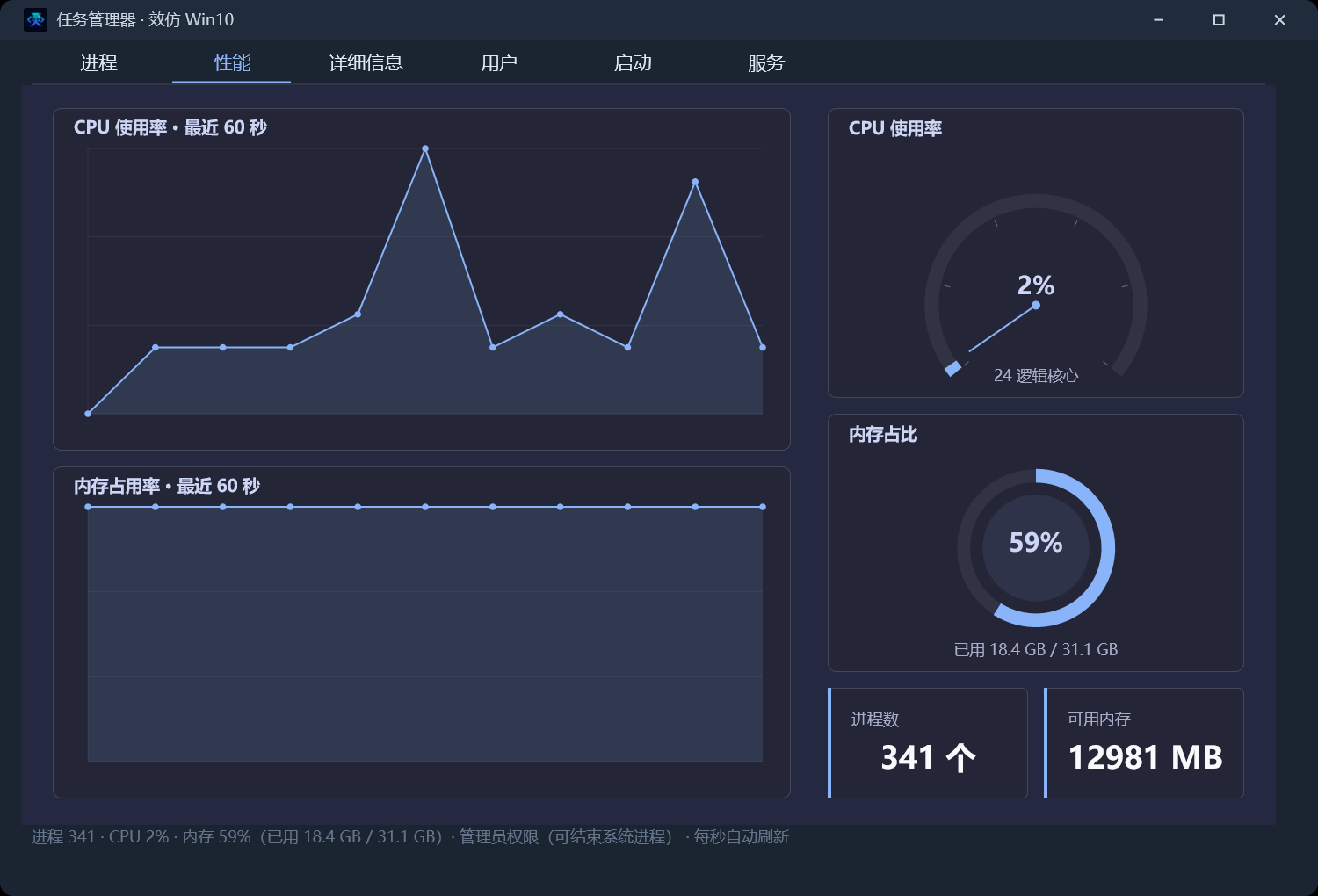Click the 内存占比 panel heading
The width and height of the screenshot is (1318, 896).
(x=883, y=434)
